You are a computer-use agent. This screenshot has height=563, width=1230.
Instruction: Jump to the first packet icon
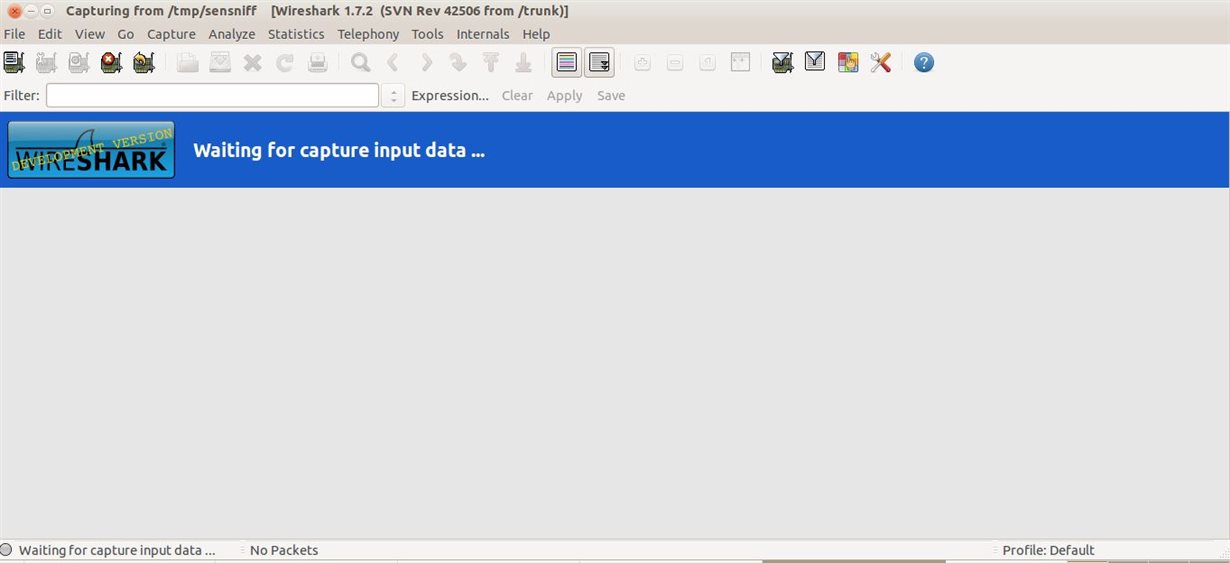pos(491,63)
